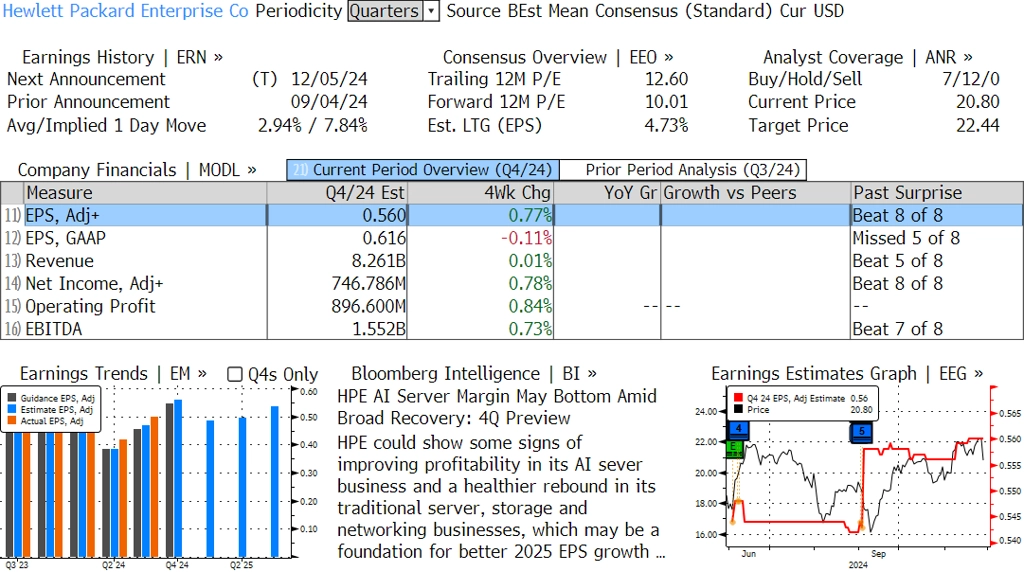Screen dimensions: 1024x572
Task: Click Est. LTG (EPS) value 4.73%
Action: [666, 125]
